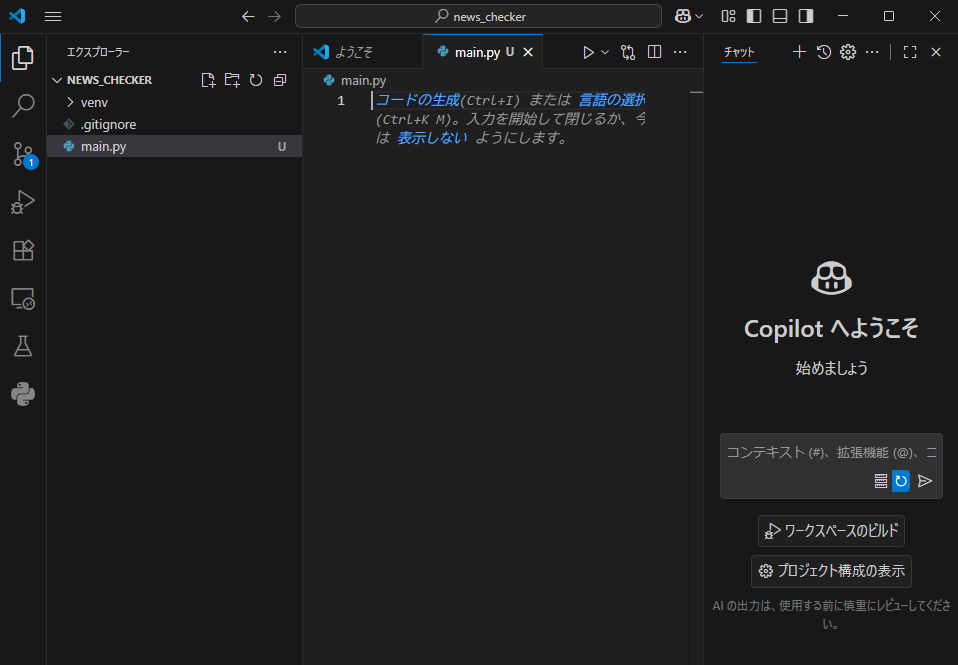Open the Testing flask view
Image resolution: width=958 pixels, height=665 pixels.
click(23, 346)
